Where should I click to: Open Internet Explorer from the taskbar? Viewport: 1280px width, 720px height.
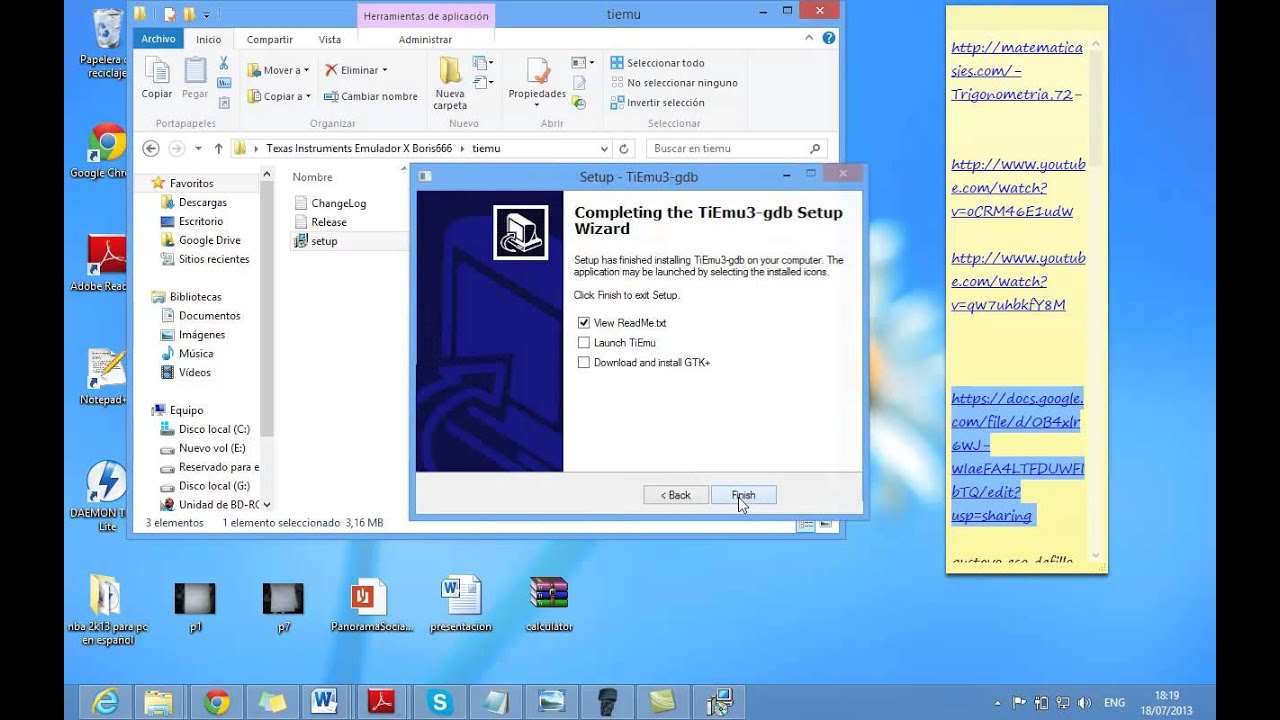point(105,702)
